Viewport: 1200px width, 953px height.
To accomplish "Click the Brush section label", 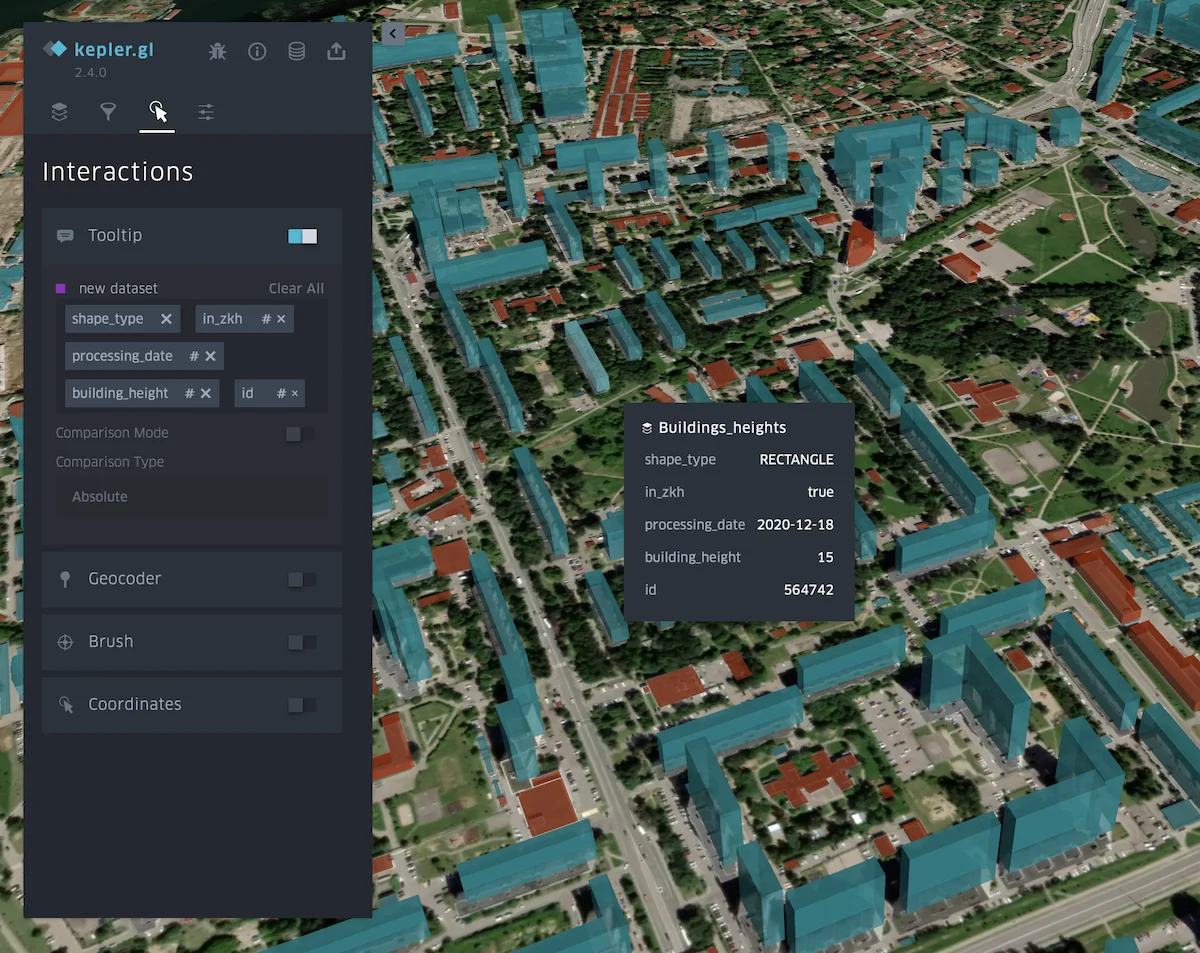I will click(x=110, y=642).
